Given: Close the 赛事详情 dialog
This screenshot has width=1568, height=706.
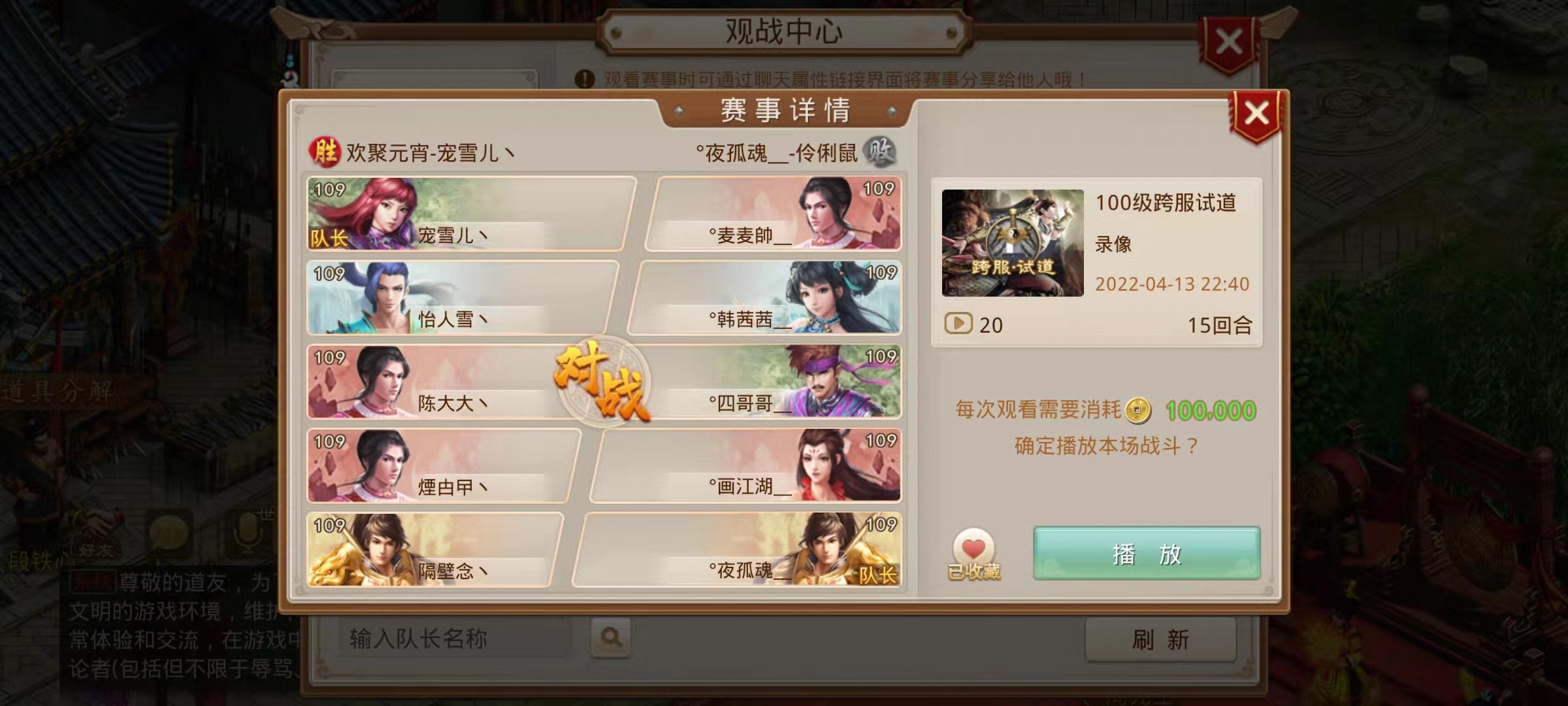Looking at the screenshot, I should coord(1256,114).
